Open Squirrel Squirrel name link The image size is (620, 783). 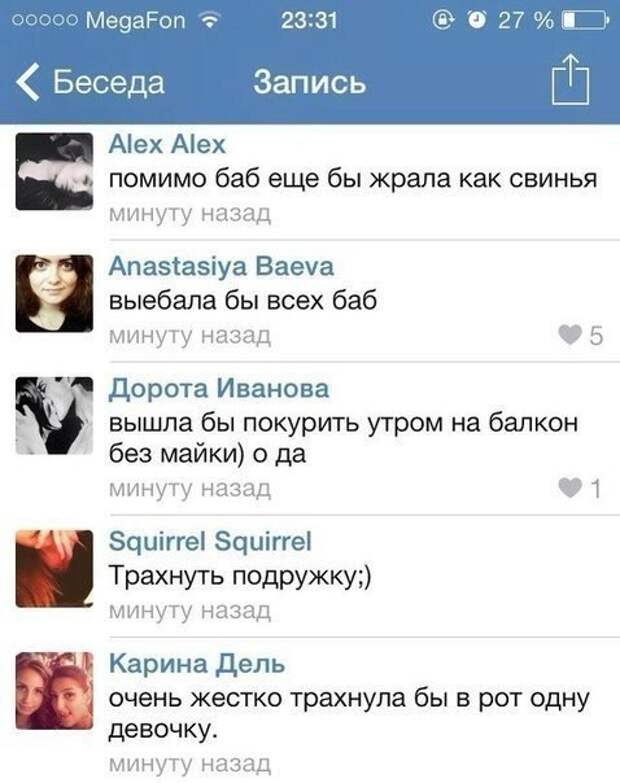coord(210,542)
